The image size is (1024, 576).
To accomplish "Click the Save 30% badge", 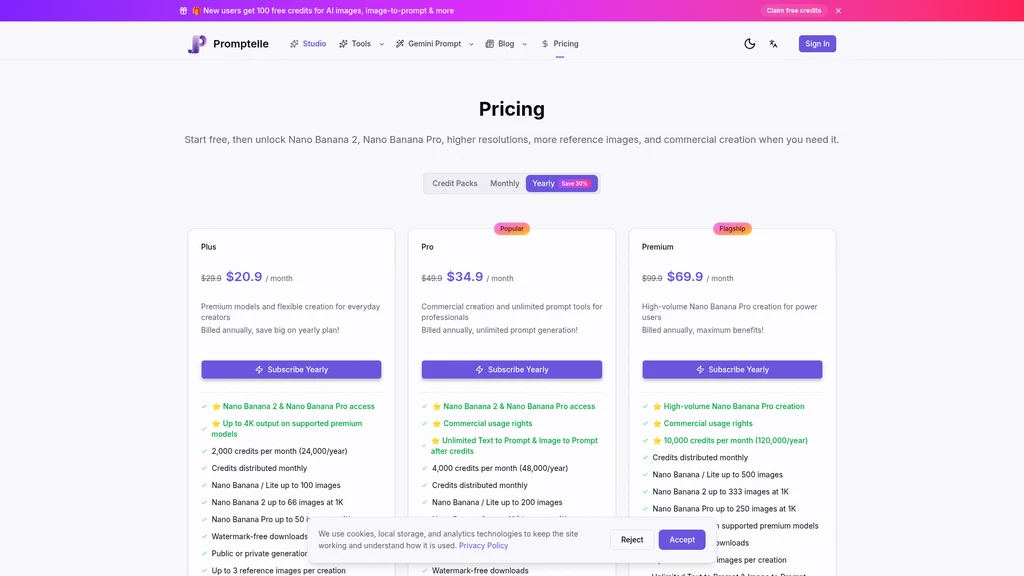I will 575,184.
